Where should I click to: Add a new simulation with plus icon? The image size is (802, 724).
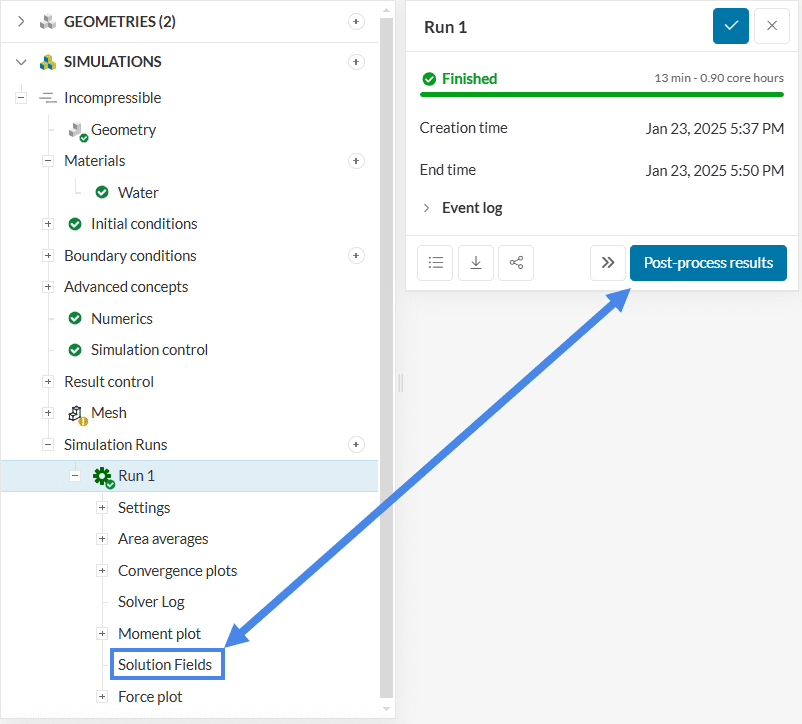[355, 62]
